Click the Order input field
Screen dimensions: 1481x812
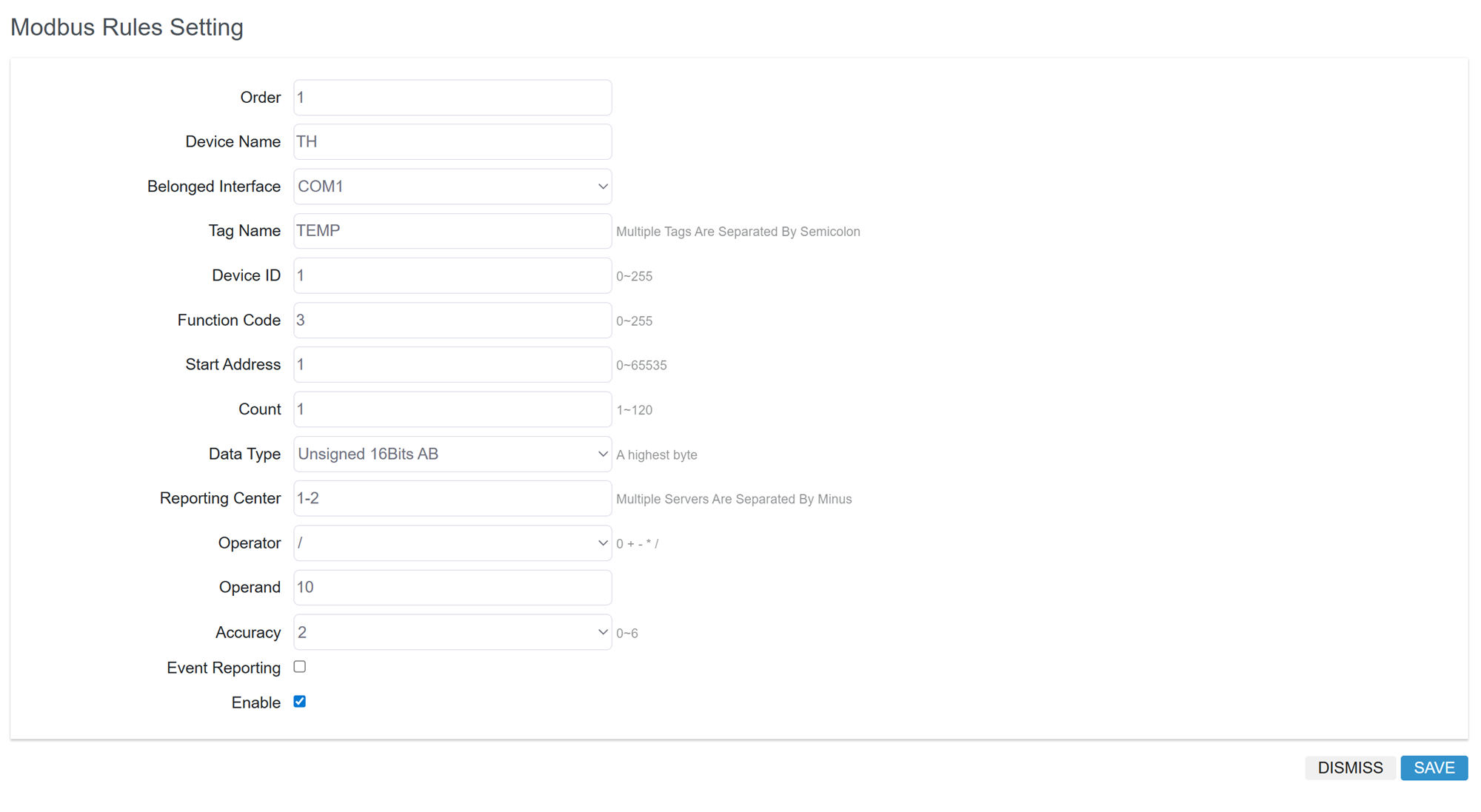(x=452, y=98)
